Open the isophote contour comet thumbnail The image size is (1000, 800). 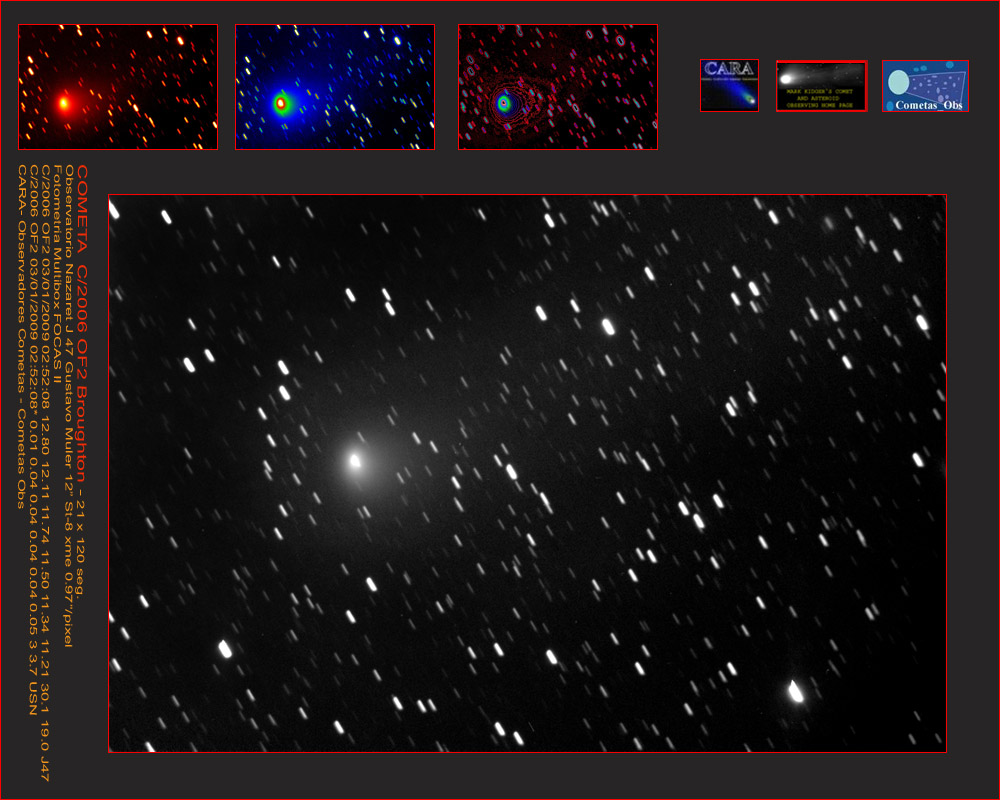(x=558, y=87)
